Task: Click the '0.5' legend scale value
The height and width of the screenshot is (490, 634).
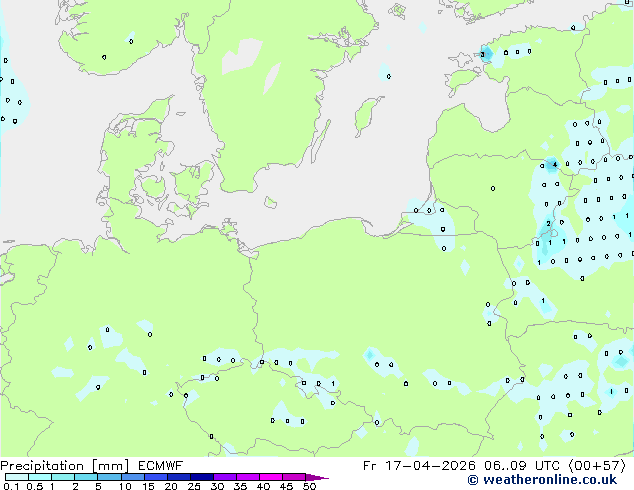Action: [35, 486]
